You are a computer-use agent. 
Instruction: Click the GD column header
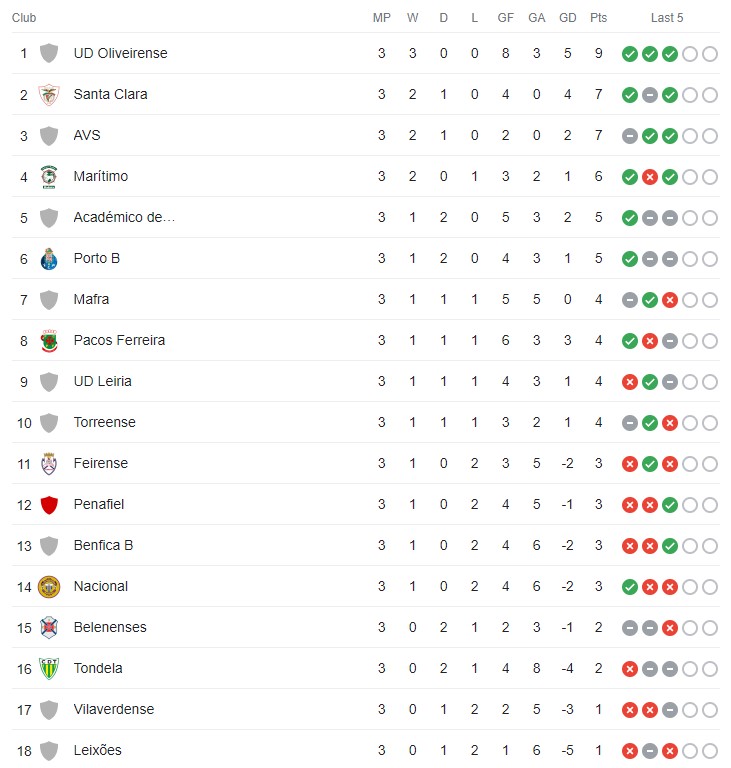(x=567, y=18)
